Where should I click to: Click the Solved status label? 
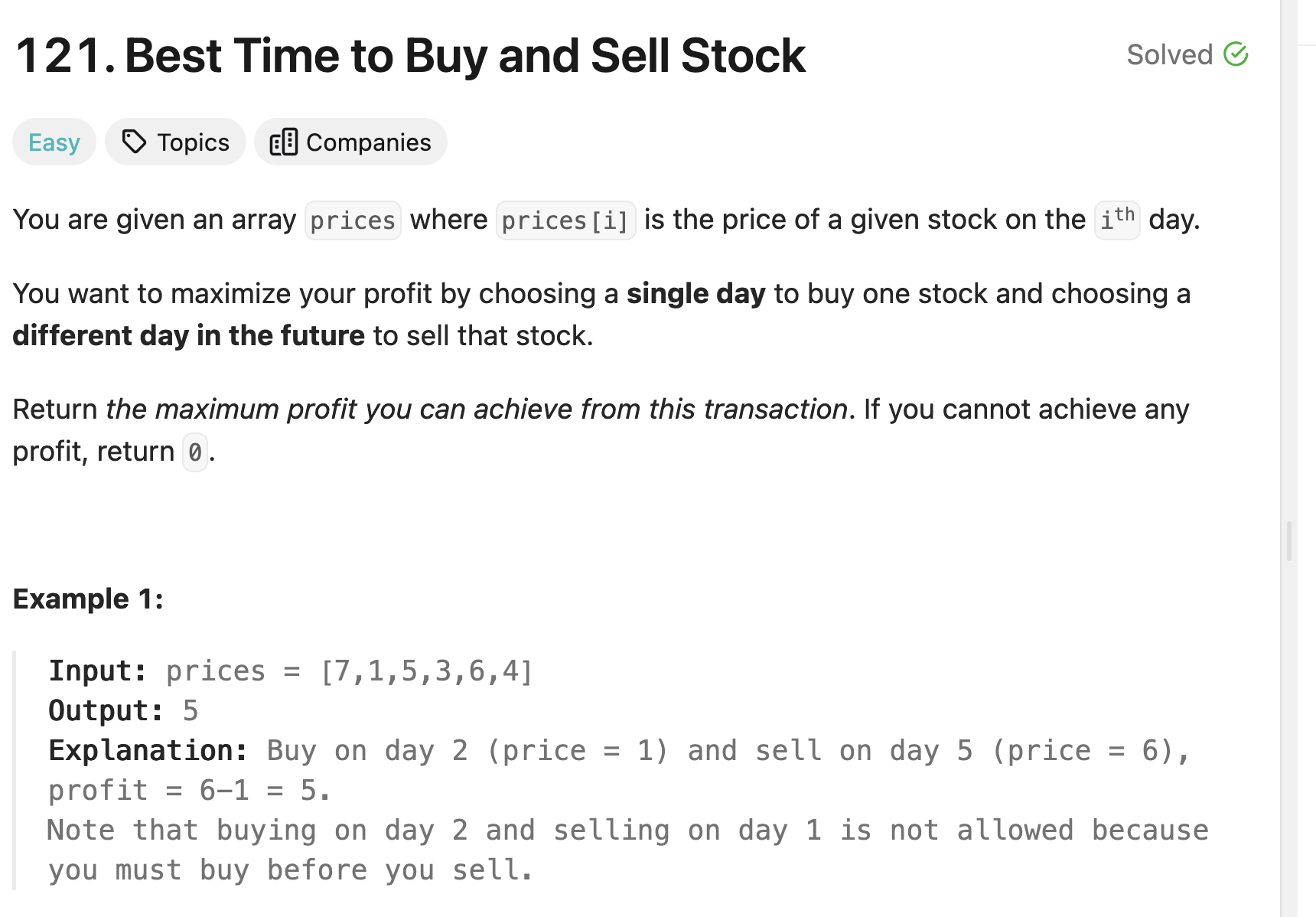click(1169, 54)
